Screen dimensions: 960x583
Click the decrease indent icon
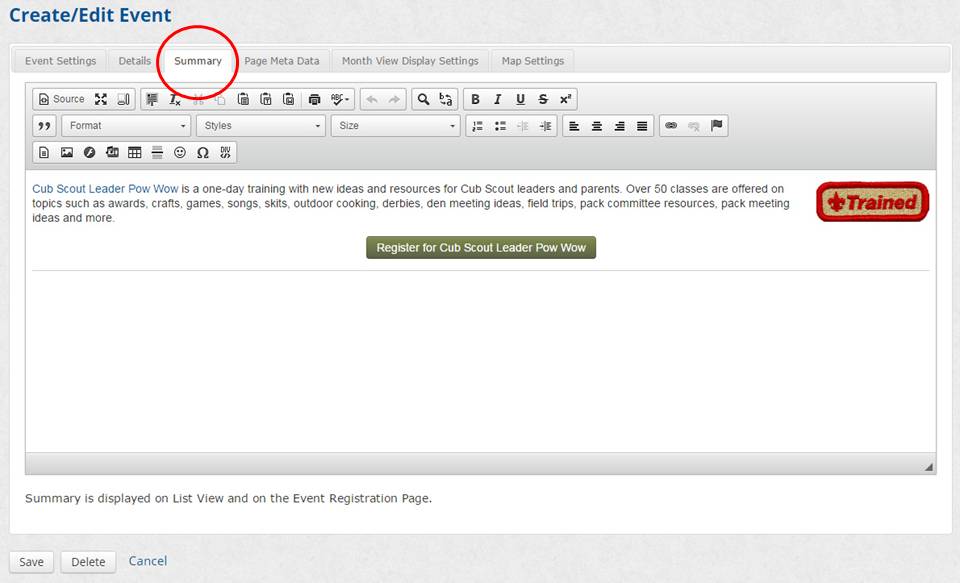tap(523, 126)
